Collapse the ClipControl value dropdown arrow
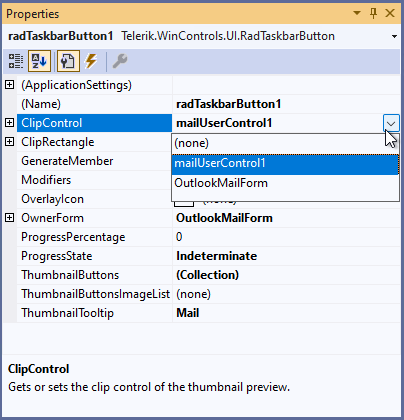The height and width of the screenshot is (420, 404). (391, 124)
